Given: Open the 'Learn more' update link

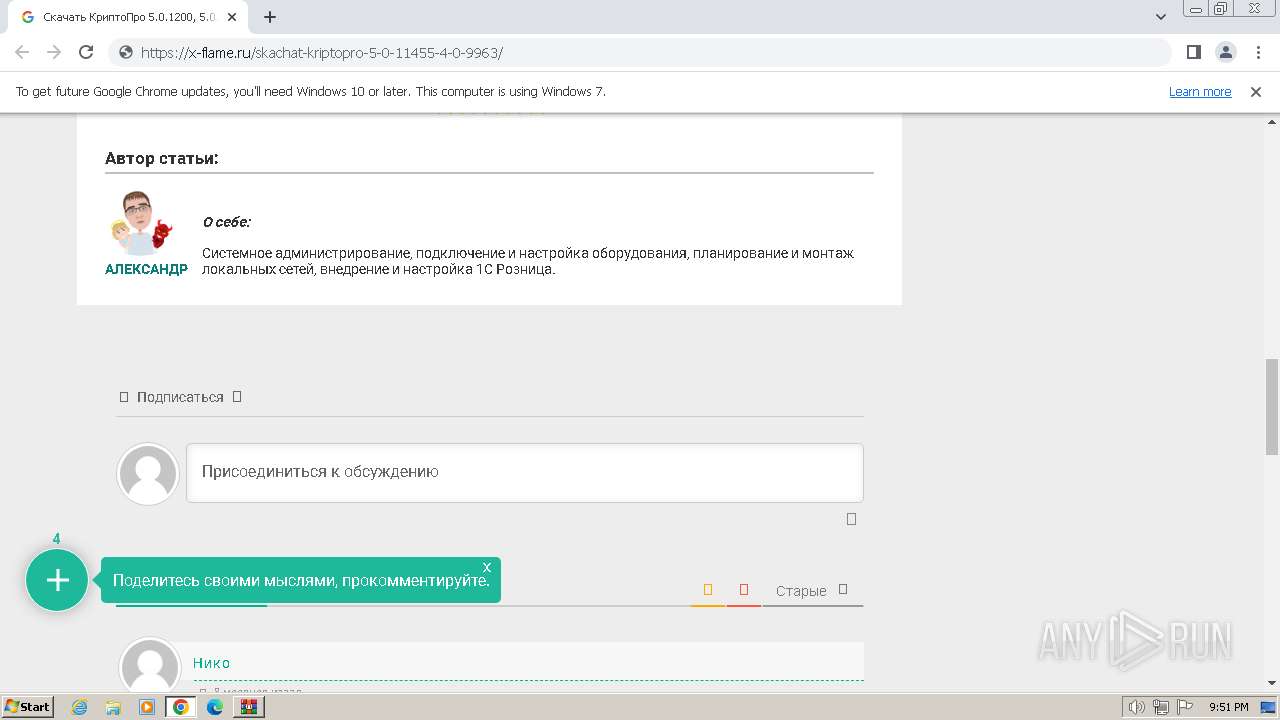Looking at the screenshot, I should (1200, 91).
